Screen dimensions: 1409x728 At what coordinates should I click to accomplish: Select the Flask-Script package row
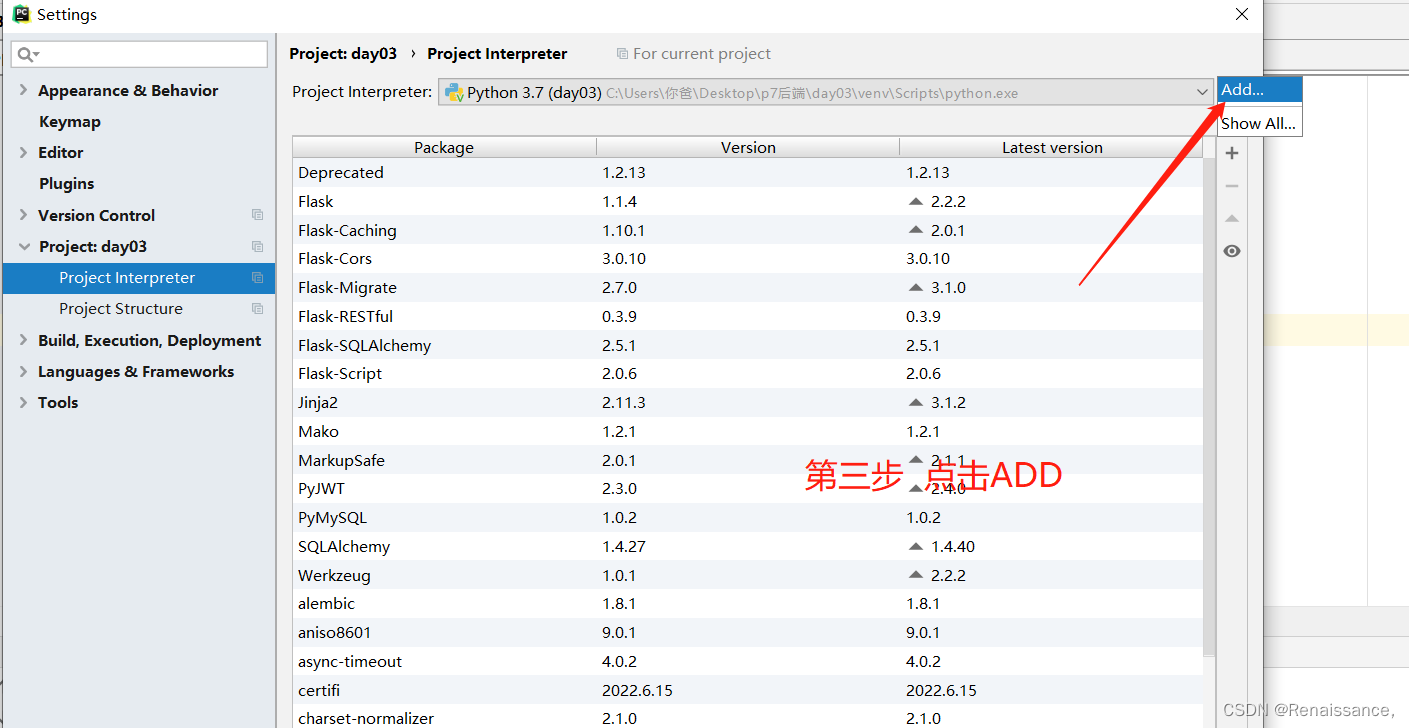pyautogui.click(x=748, y=373)
